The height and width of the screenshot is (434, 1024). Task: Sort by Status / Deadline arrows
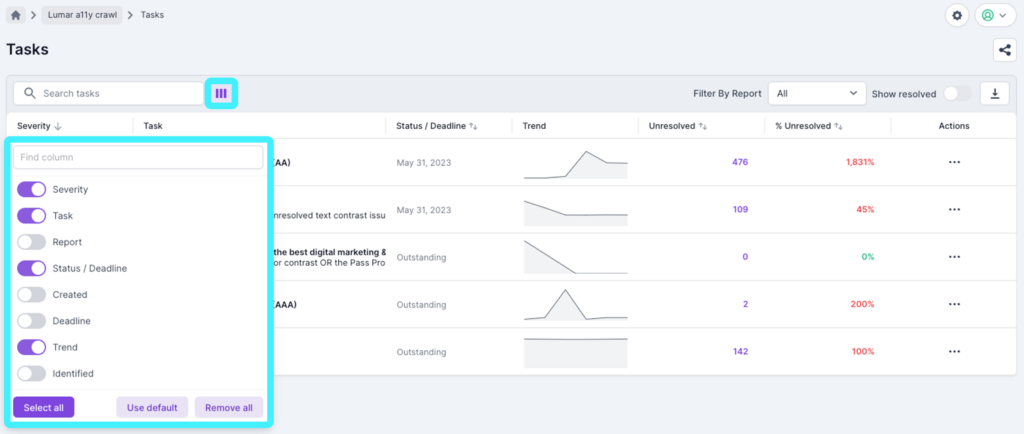pos(473,126)
